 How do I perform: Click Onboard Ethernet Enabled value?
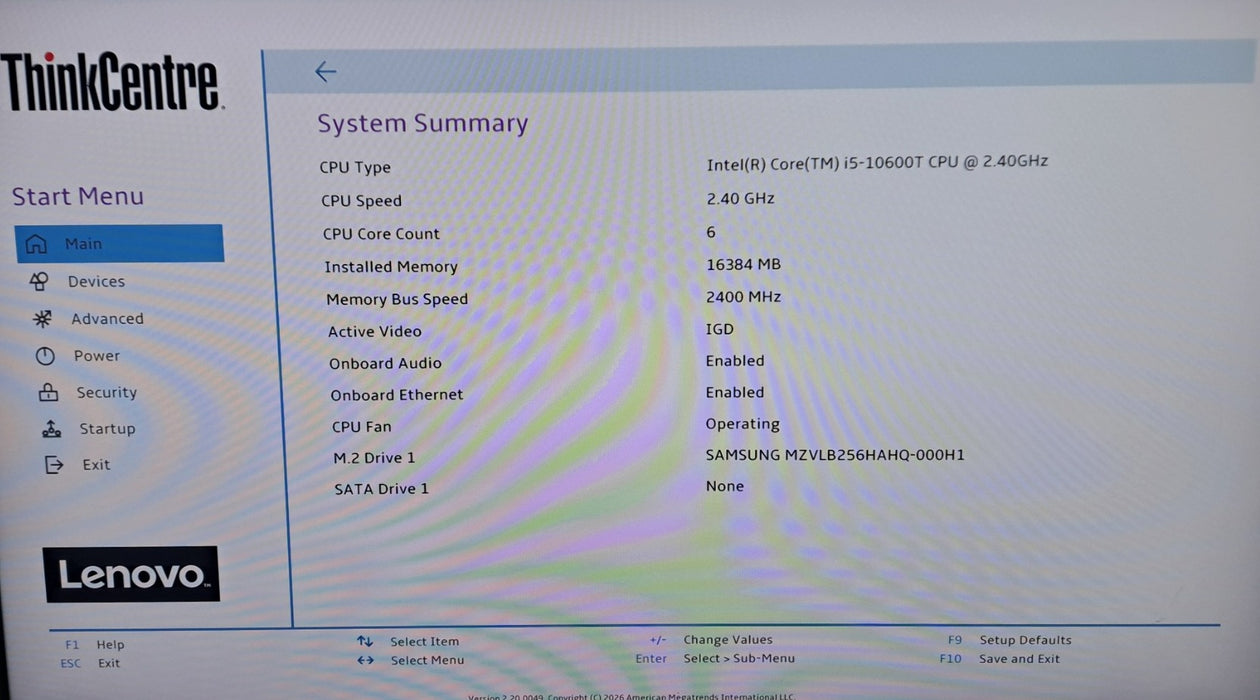(735, 393)
